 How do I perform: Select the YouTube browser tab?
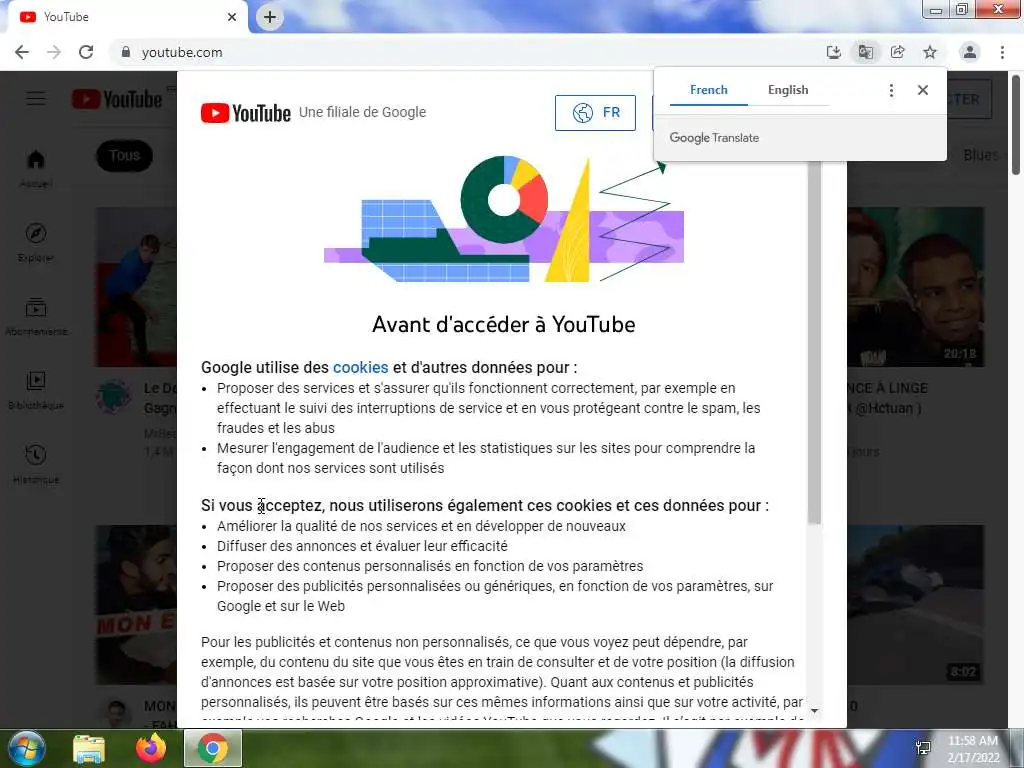tap(124, 17)
